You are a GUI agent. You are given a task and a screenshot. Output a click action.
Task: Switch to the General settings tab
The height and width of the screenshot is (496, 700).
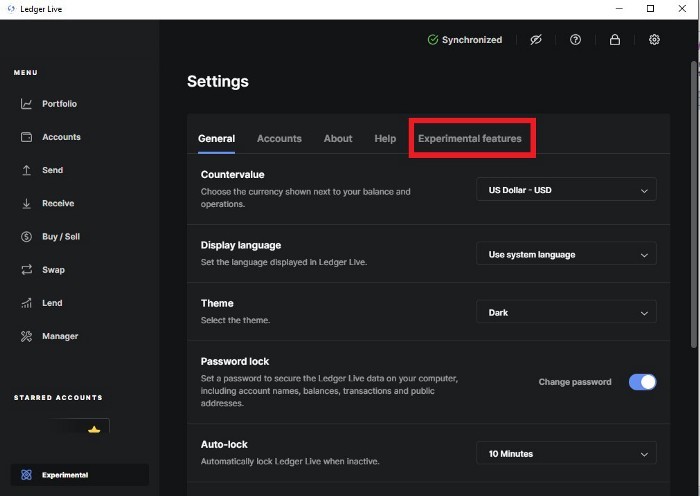click(217, 138)
